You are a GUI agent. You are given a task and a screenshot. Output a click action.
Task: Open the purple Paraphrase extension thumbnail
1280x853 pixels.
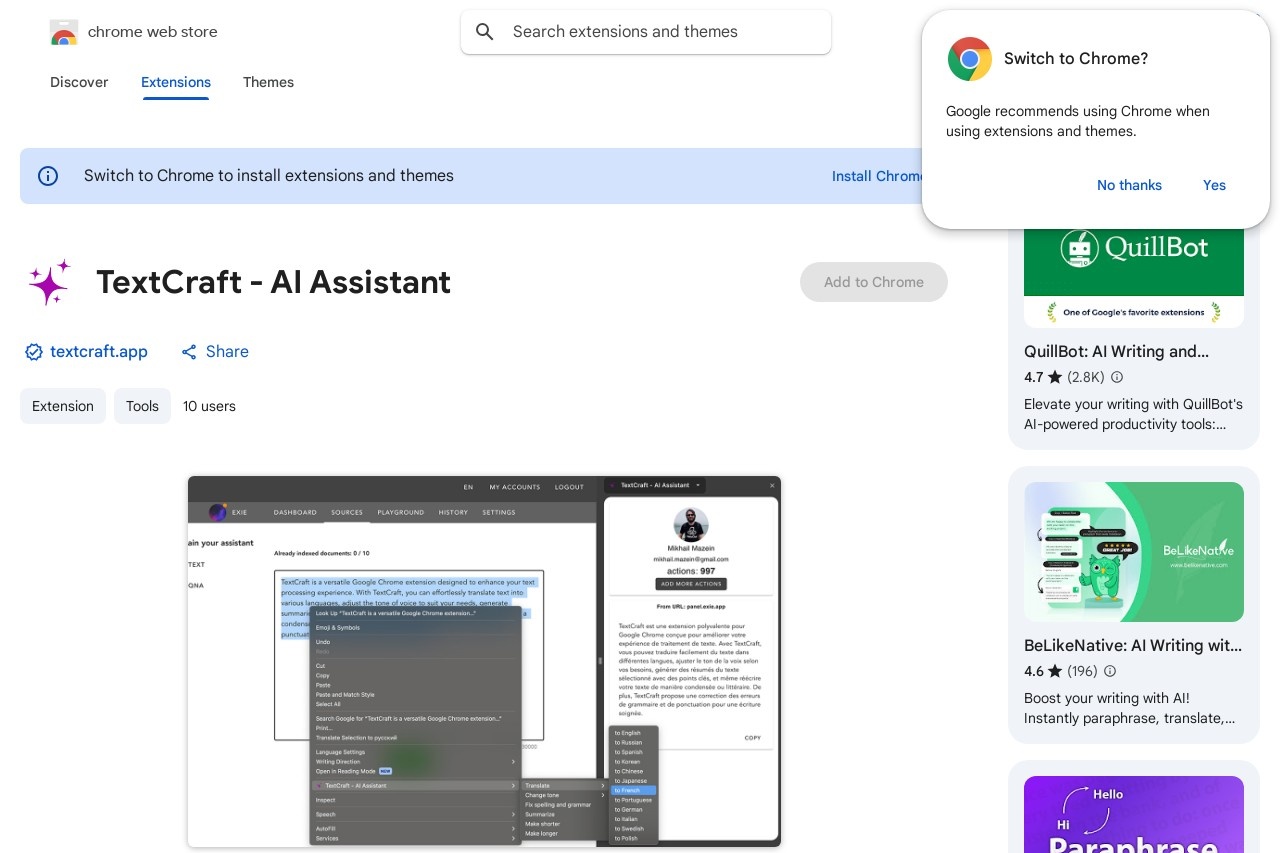tap(1134, 814)
